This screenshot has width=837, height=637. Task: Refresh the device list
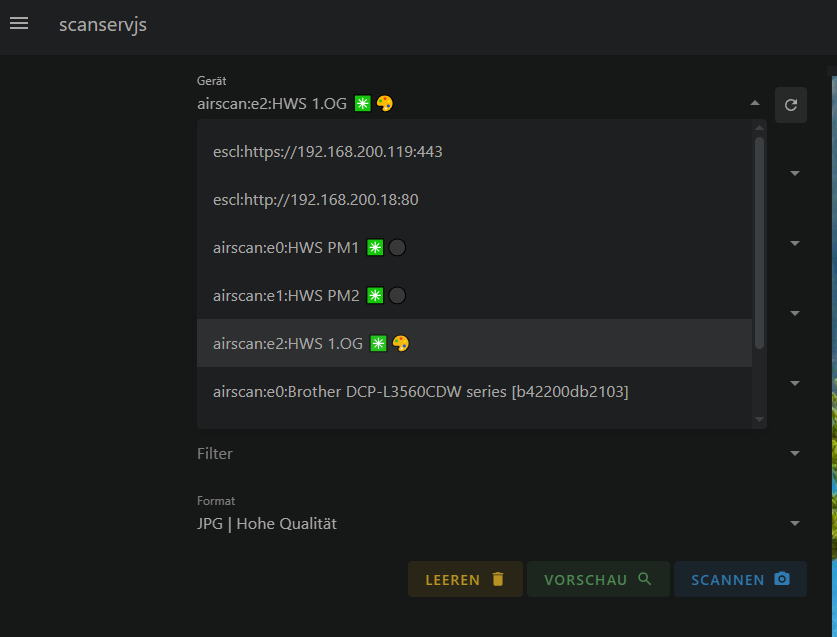click(x=790, y=104)
